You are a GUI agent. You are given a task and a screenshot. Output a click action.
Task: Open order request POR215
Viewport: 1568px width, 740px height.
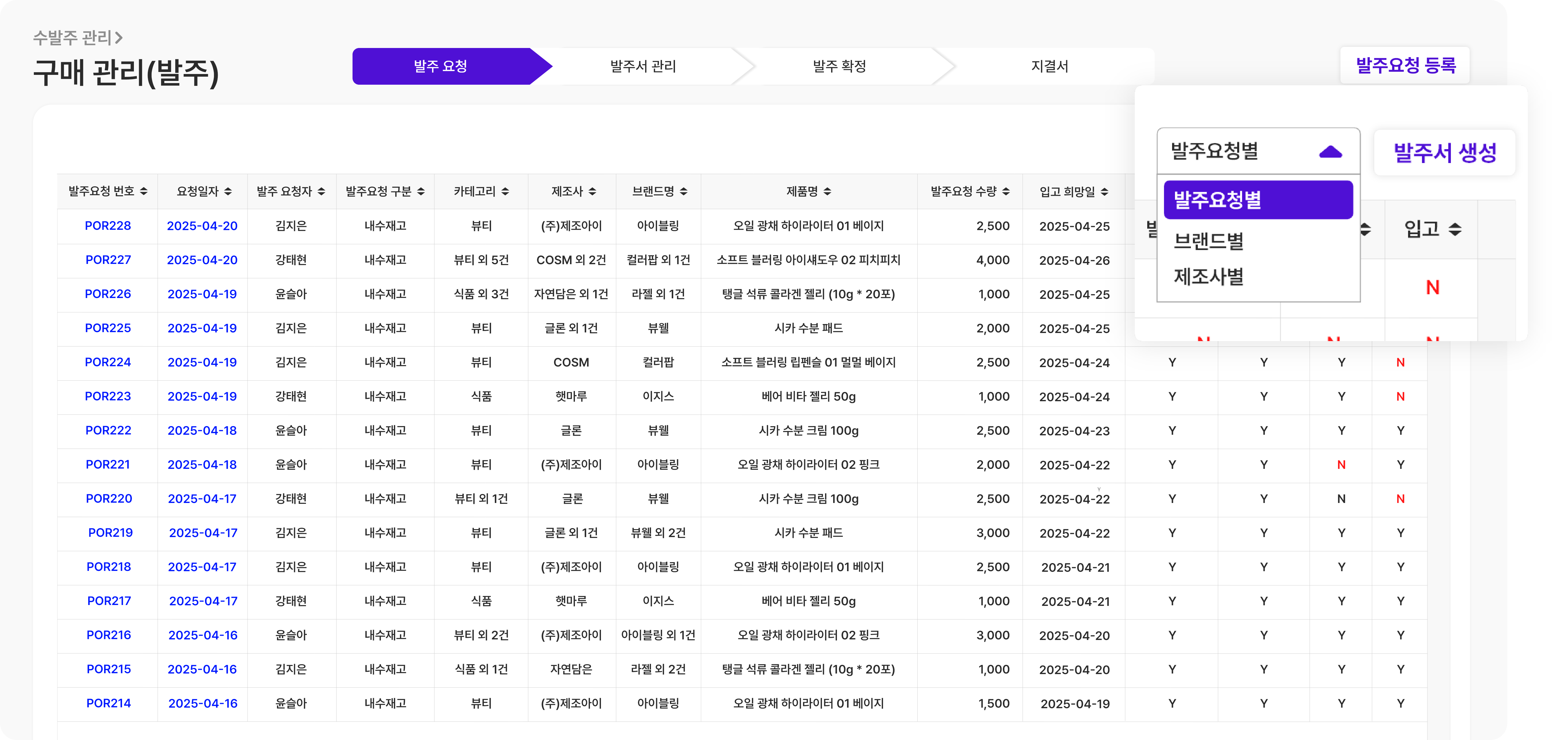[x=108, y=669]
